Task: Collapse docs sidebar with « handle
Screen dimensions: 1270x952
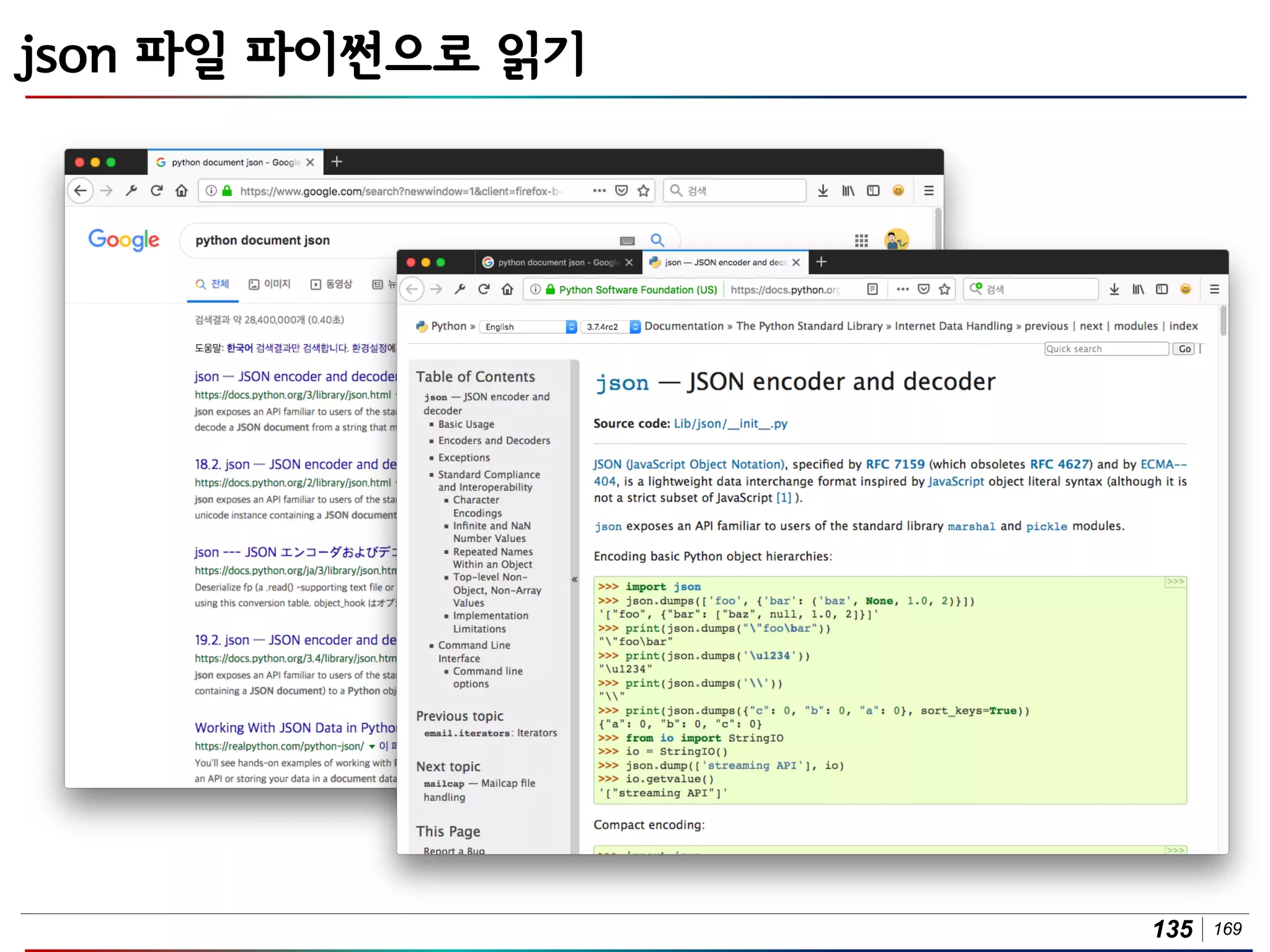Action: click(x=574, y=580)
